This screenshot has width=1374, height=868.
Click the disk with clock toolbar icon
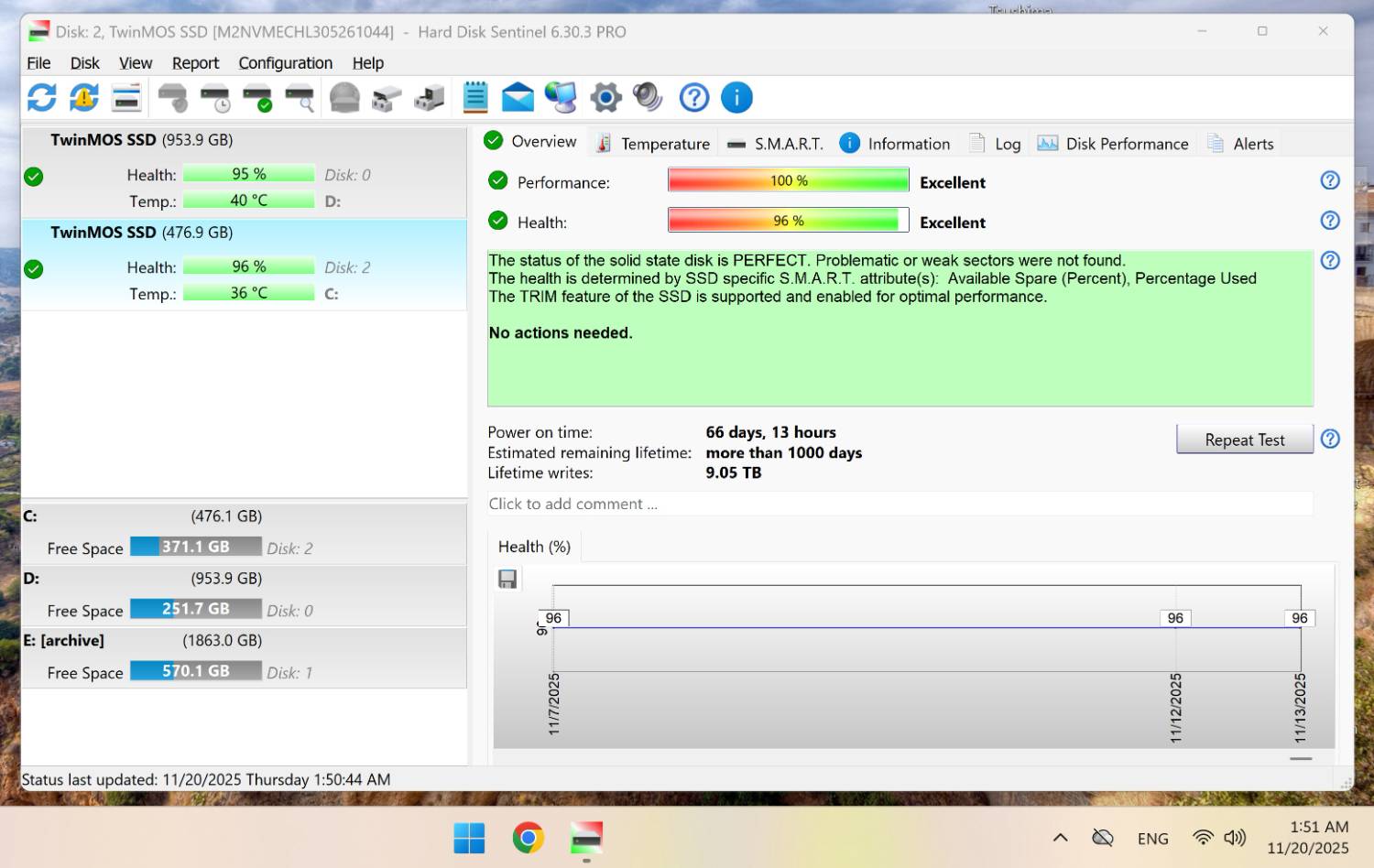point(215,97)
